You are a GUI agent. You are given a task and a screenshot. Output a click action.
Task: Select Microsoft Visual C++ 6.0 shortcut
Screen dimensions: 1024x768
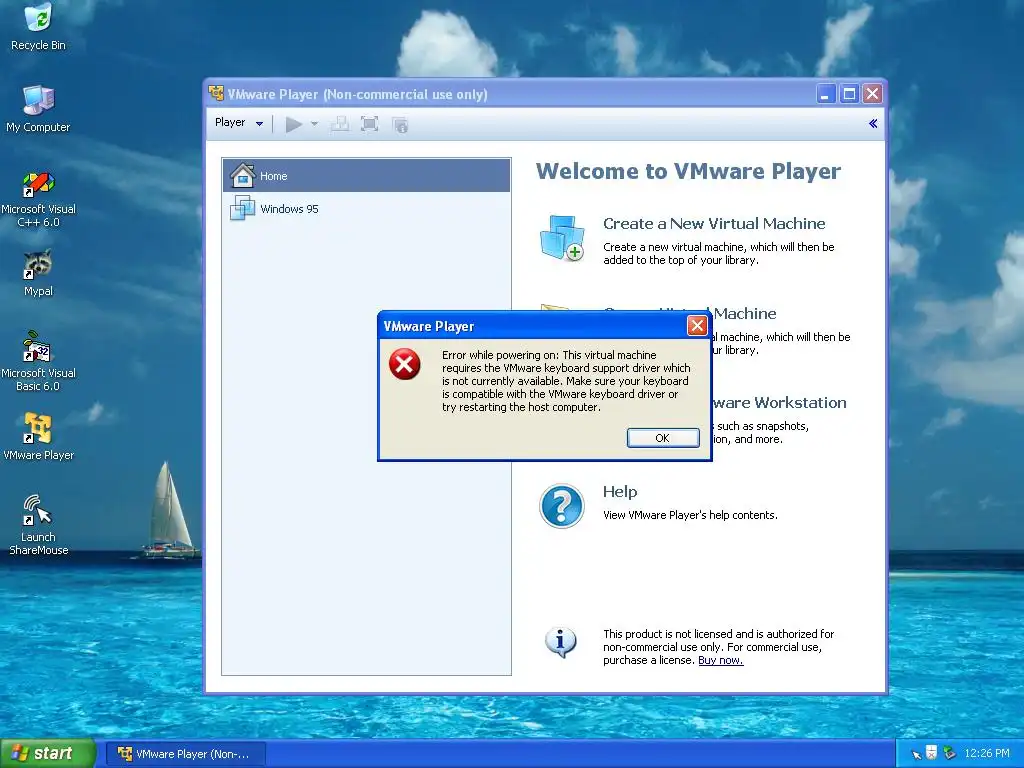click(x=39, y=199)
